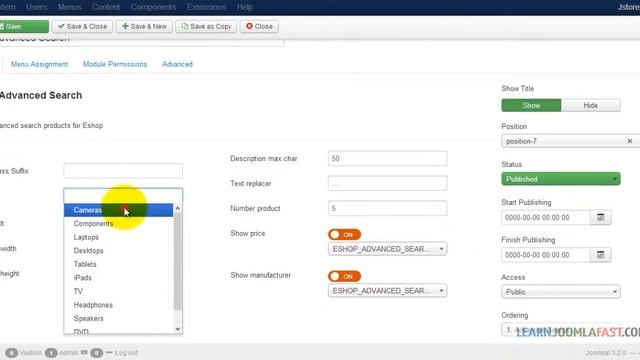Select Show for Show Title
The width and height of the screenshot is (640, 360).
pyautogui.click(x=531, y=105)
